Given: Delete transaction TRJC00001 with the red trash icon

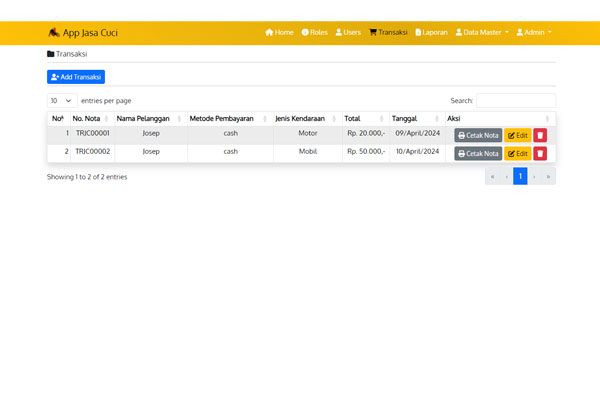Looking at the screenshot, I should coord(540,135).
